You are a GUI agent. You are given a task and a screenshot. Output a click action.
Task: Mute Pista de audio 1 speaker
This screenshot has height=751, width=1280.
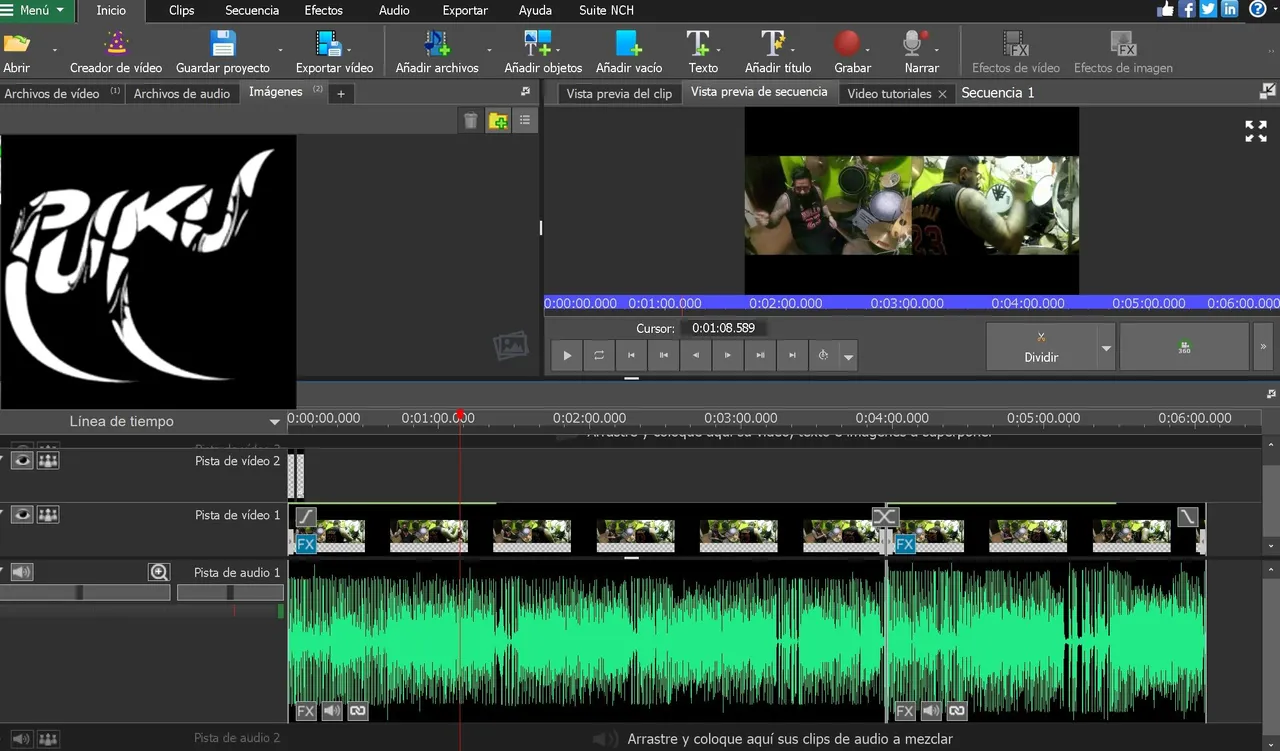pos(22,572)
